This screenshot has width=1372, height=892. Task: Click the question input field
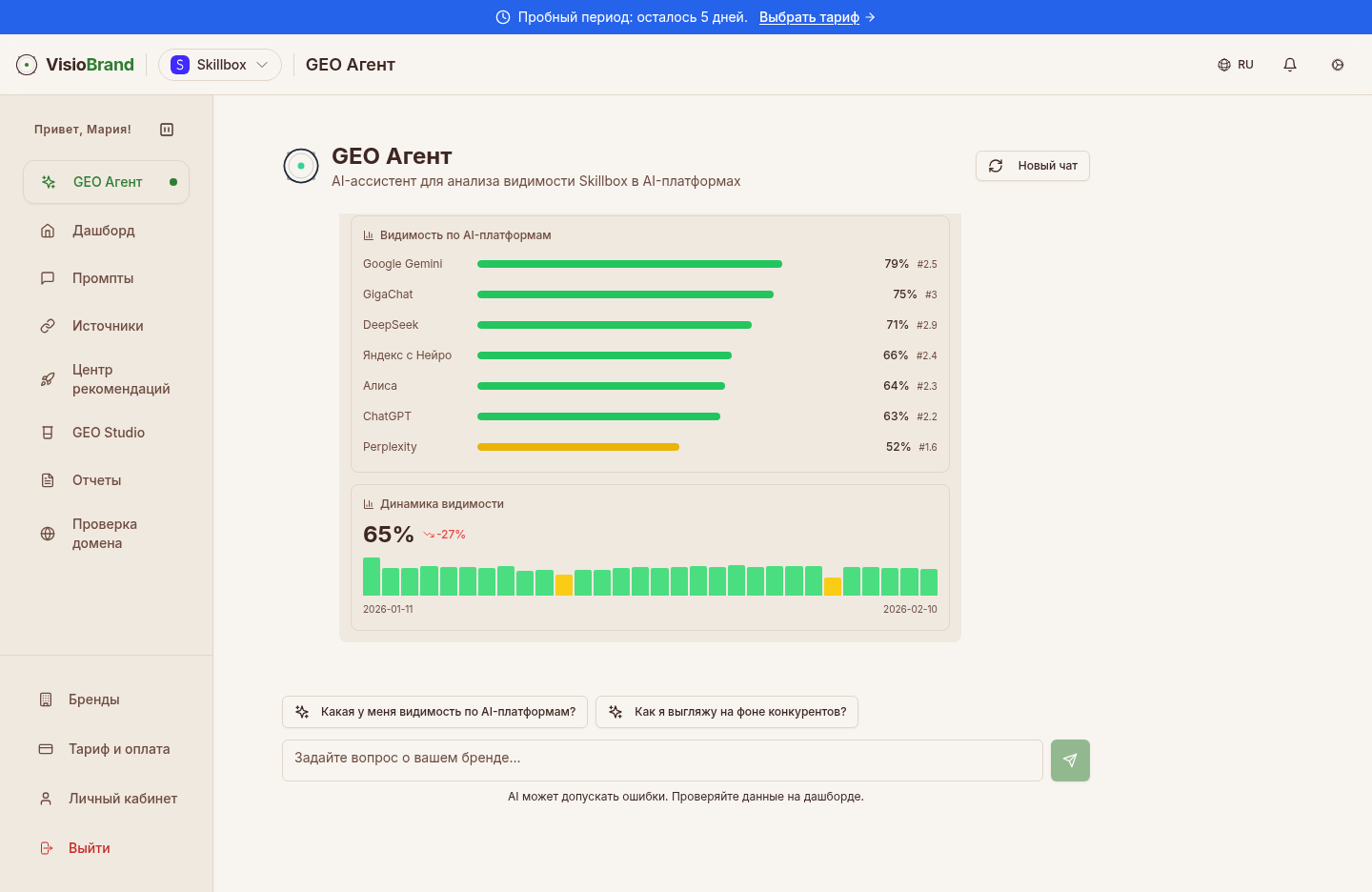(x=662, y=760)
